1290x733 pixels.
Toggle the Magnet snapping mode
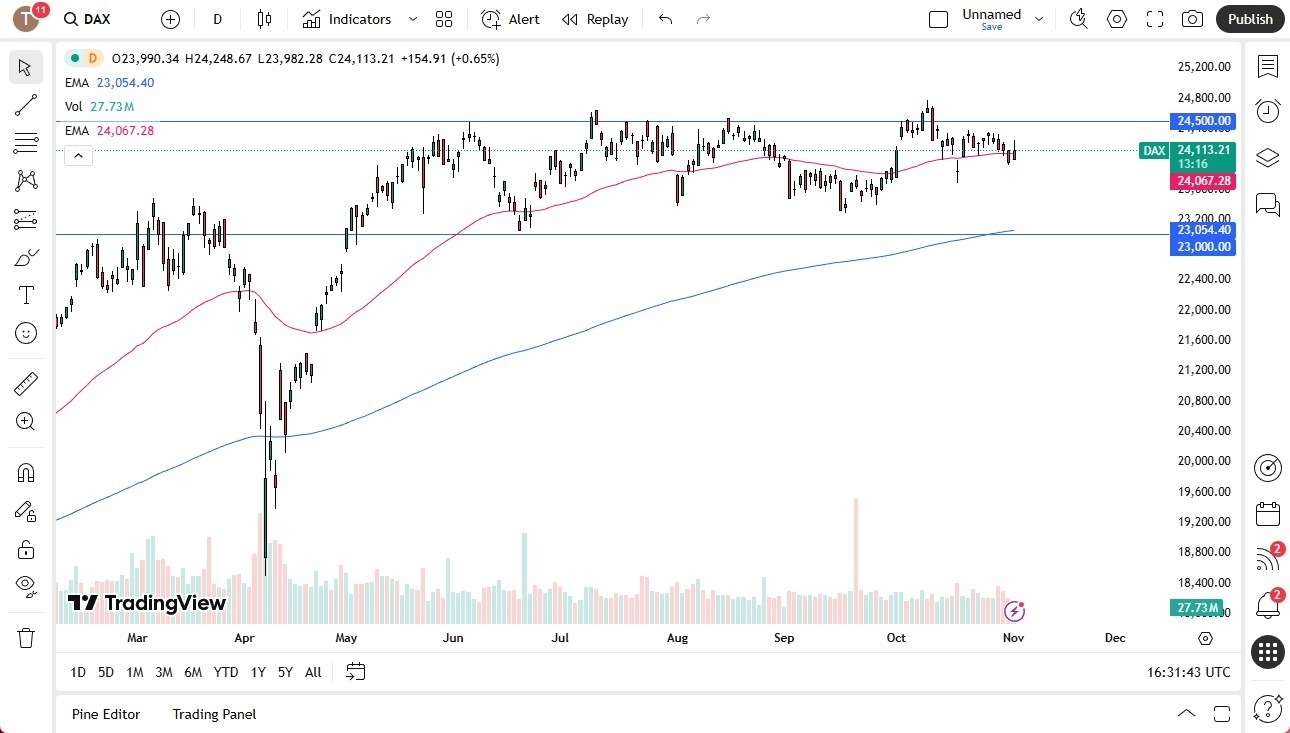point(25,472)
